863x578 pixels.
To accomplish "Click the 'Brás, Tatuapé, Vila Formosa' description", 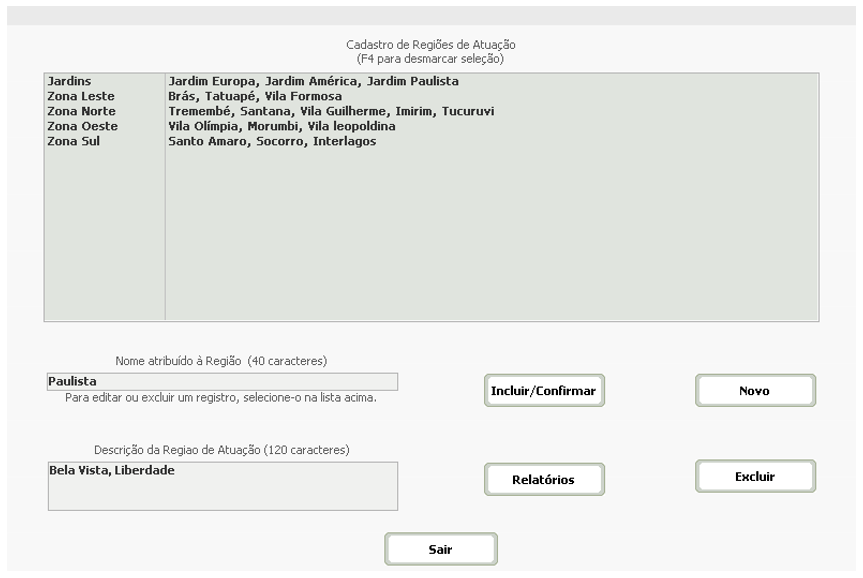I will coord(255,96).
